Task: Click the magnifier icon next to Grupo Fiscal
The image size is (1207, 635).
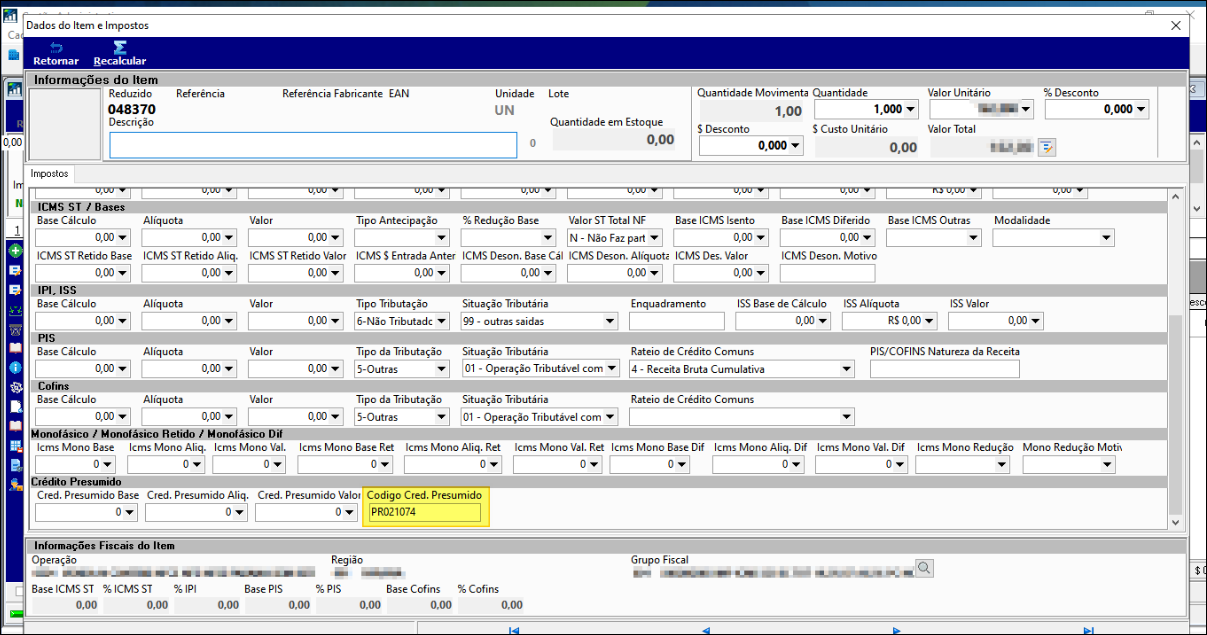Action: point(924,568)
